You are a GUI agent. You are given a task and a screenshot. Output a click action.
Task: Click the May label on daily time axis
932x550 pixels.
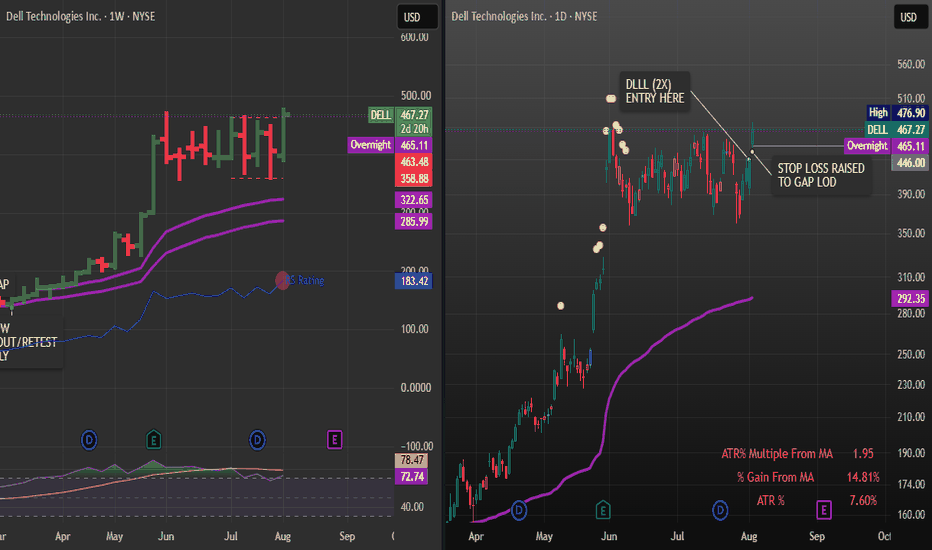coord(544,536)
